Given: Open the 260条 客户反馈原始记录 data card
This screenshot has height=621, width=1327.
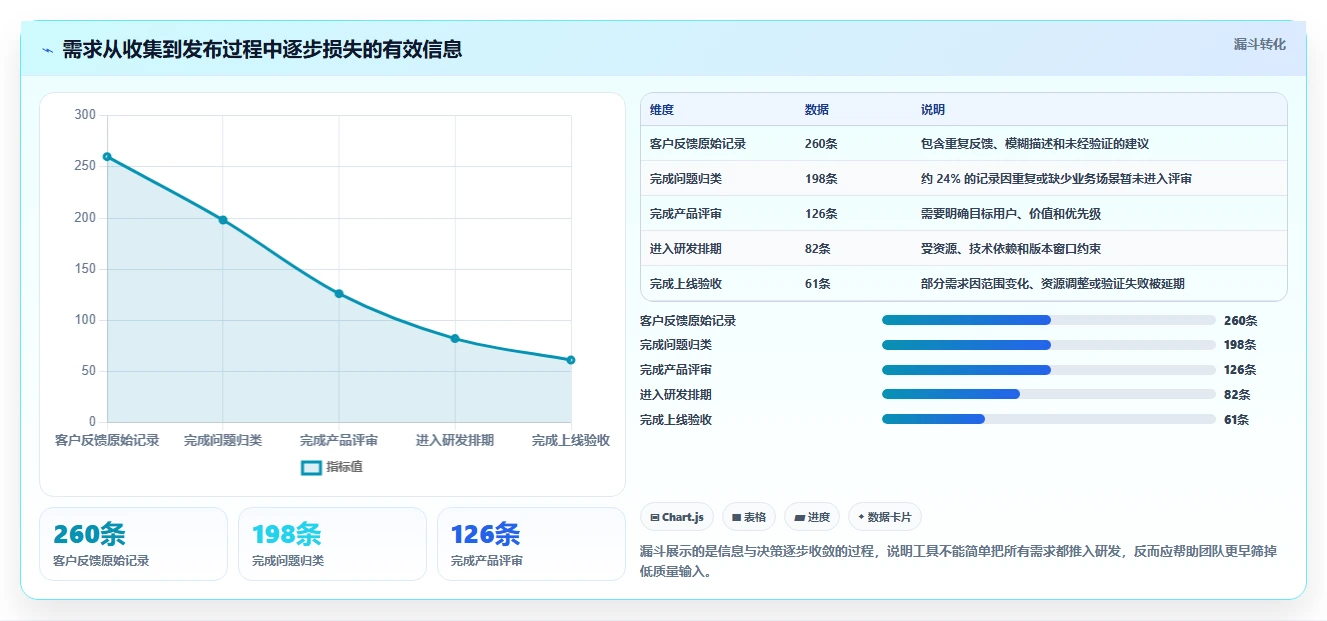Looking at the screenshot, I should point(133,544).
